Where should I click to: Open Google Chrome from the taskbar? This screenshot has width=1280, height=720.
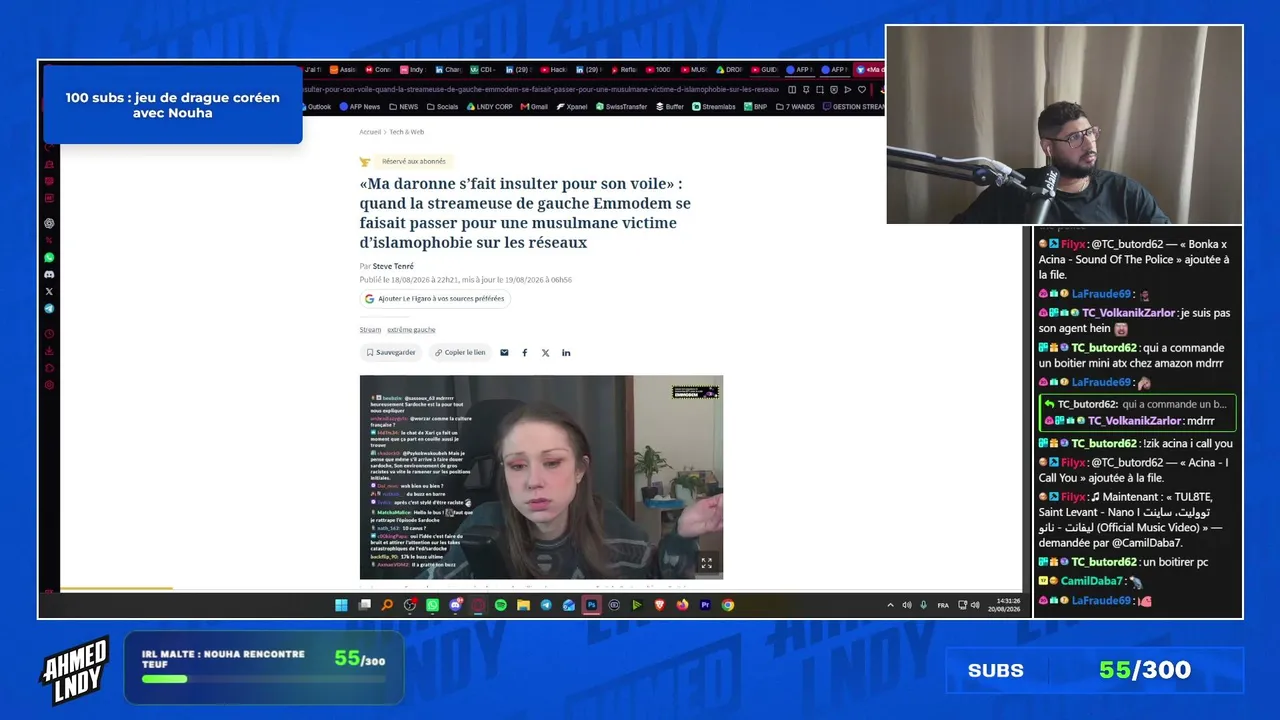pyautogui.click(x=728, y=605)
